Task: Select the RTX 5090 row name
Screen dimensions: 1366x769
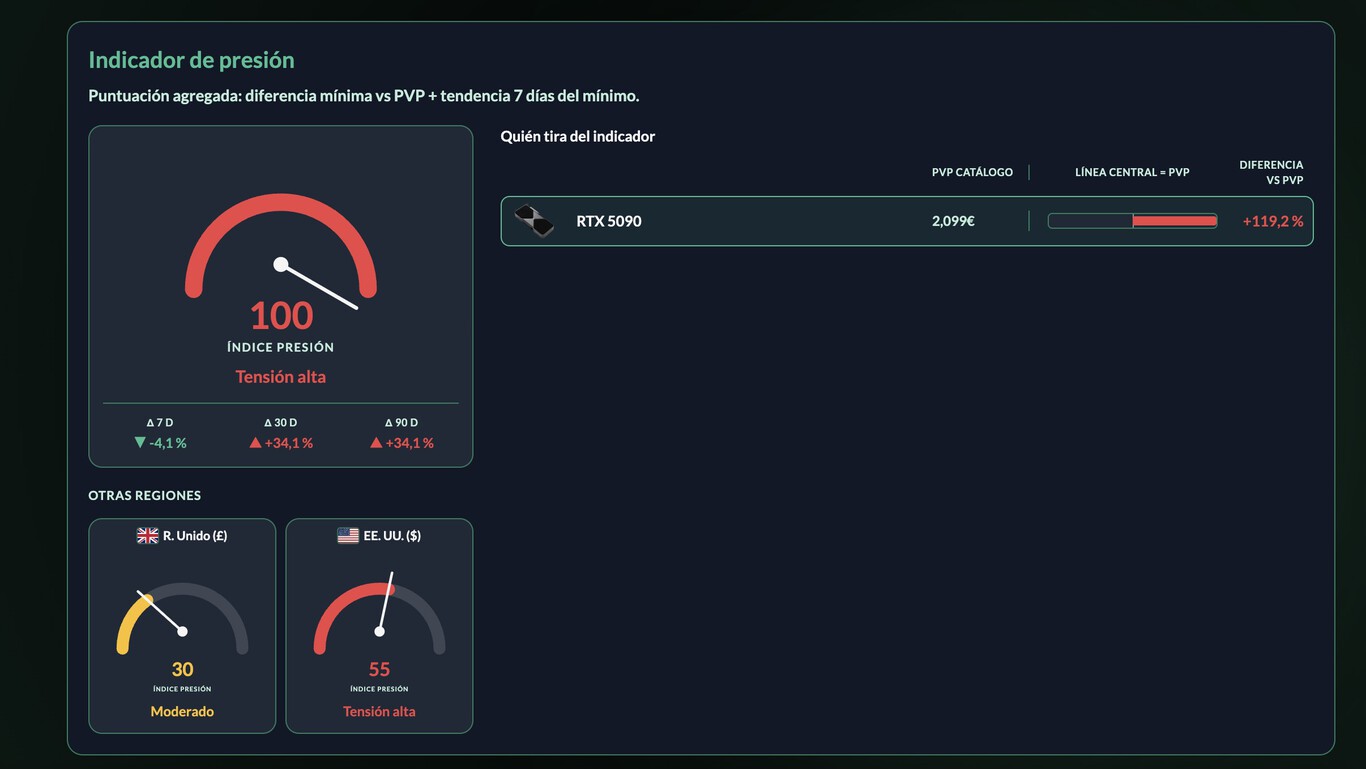Action: (609, 221)
